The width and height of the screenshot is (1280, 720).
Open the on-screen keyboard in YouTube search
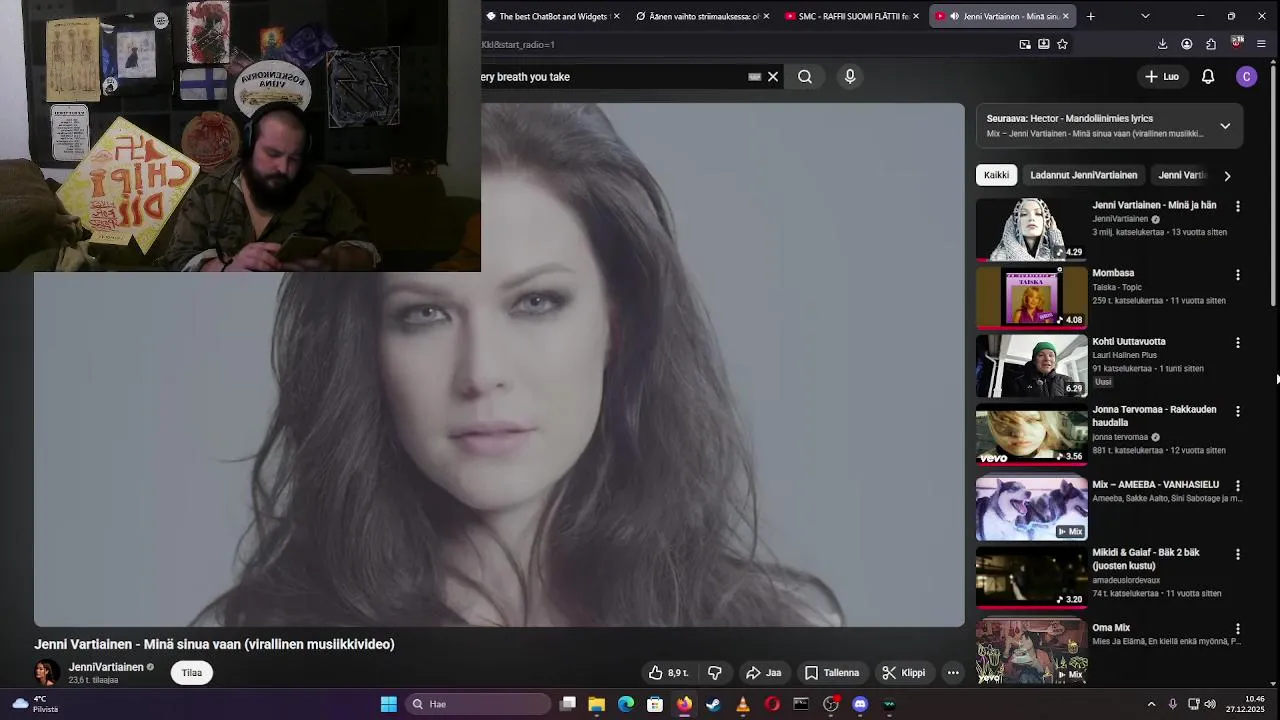(x=755, y=76)
